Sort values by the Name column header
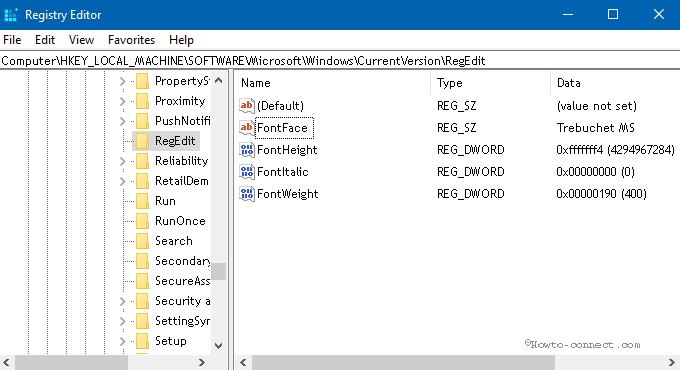 click(332, 83)
